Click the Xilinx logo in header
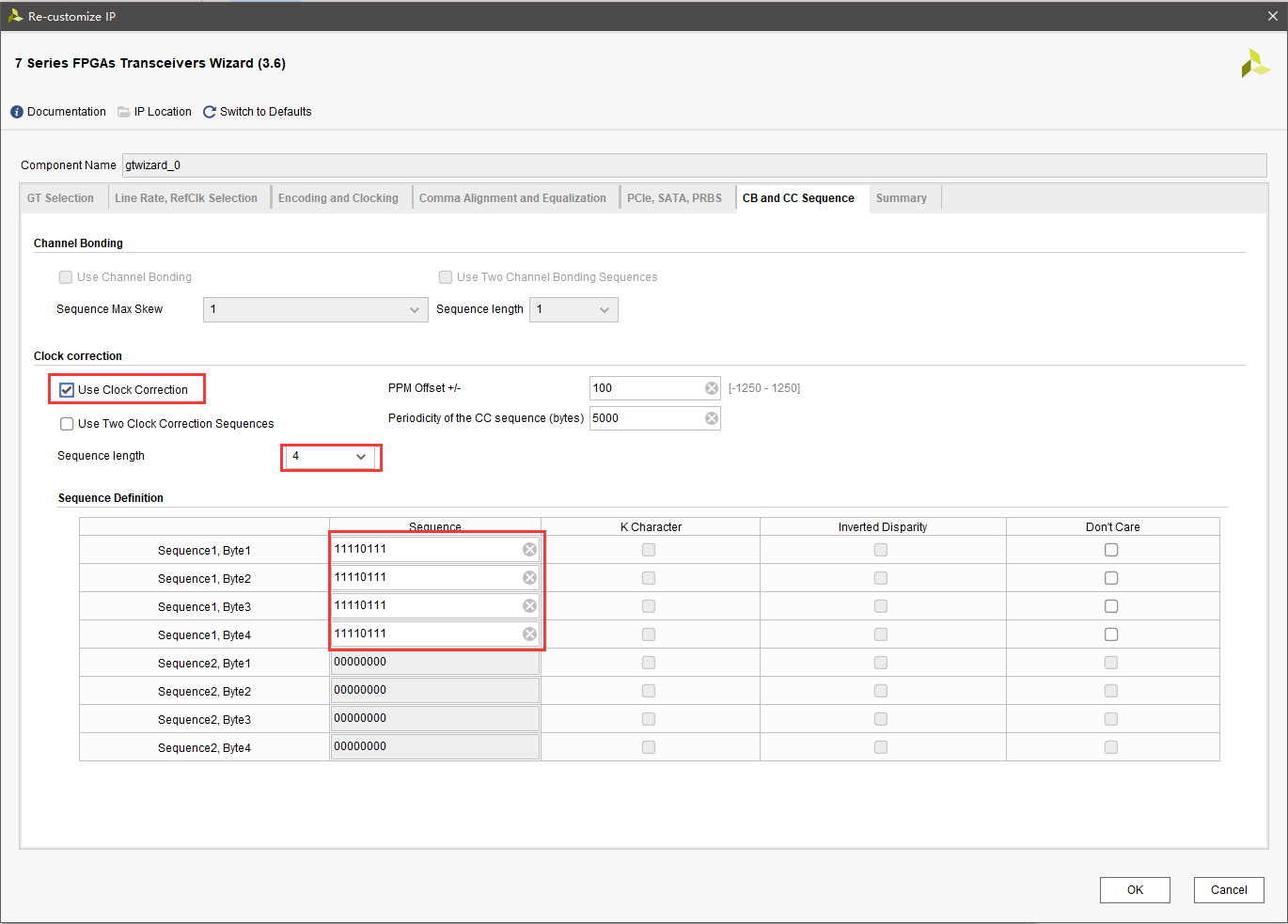 [1255, 63]
